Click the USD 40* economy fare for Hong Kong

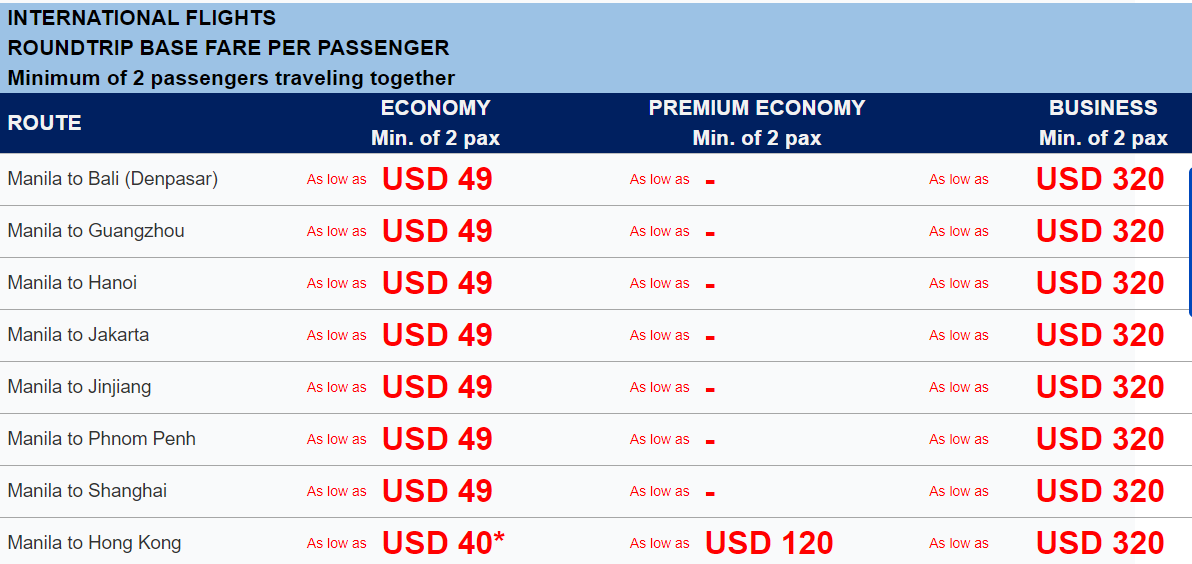[x=443, y=543]
